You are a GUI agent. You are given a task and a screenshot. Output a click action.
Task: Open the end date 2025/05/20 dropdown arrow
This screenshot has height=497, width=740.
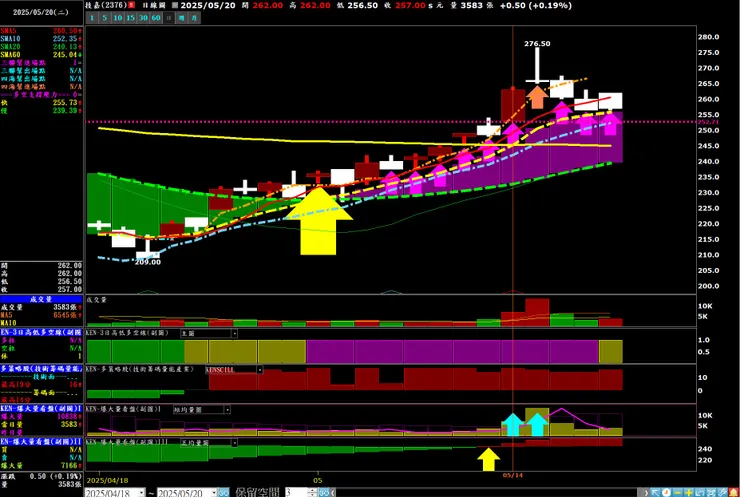pos(214,493)
